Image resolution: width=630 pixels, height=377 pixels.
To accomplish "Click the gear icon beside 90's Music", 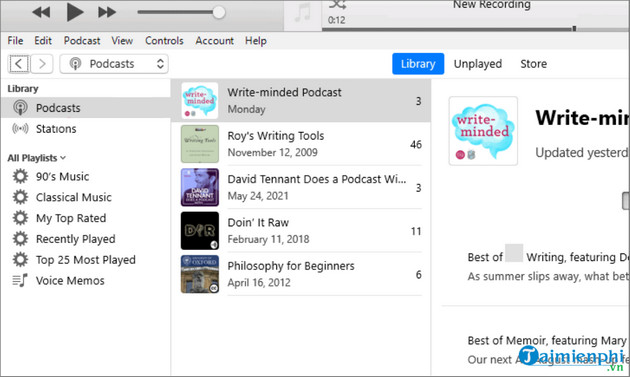I will point(20,176).
